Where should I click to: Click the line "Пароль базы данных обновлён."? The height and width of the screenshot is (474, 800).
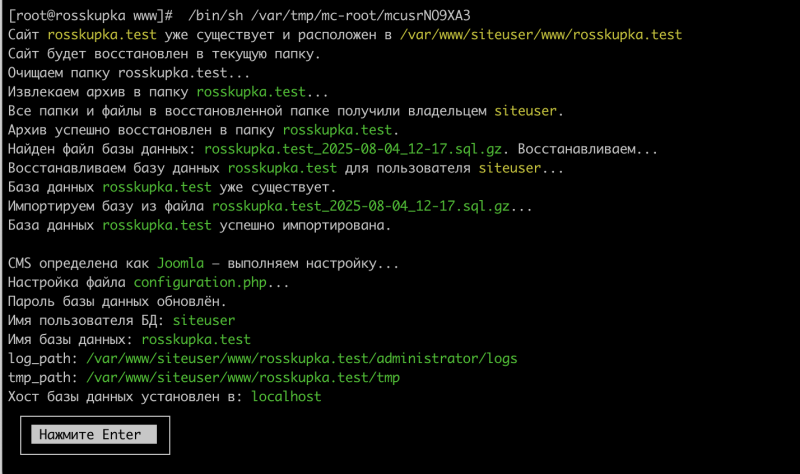point(117,302)
